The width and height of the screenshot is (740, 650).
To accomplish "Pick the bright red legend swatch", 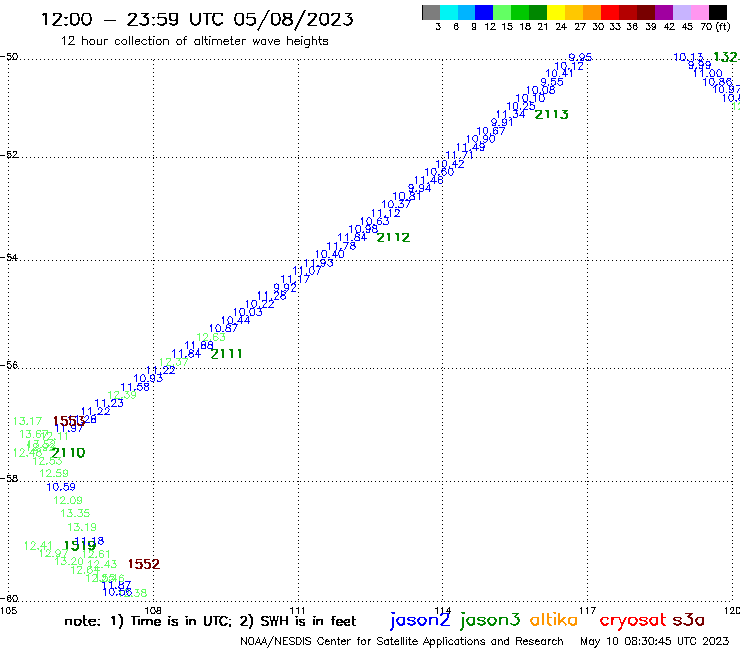I will 610,13.
